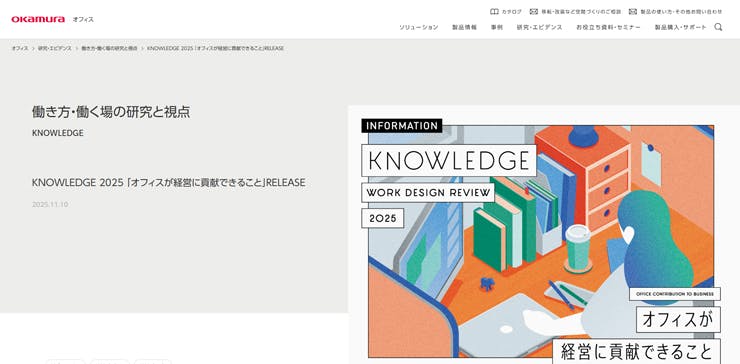Open the ソリューション menu

pyautogui.click(x=419, y=27)
